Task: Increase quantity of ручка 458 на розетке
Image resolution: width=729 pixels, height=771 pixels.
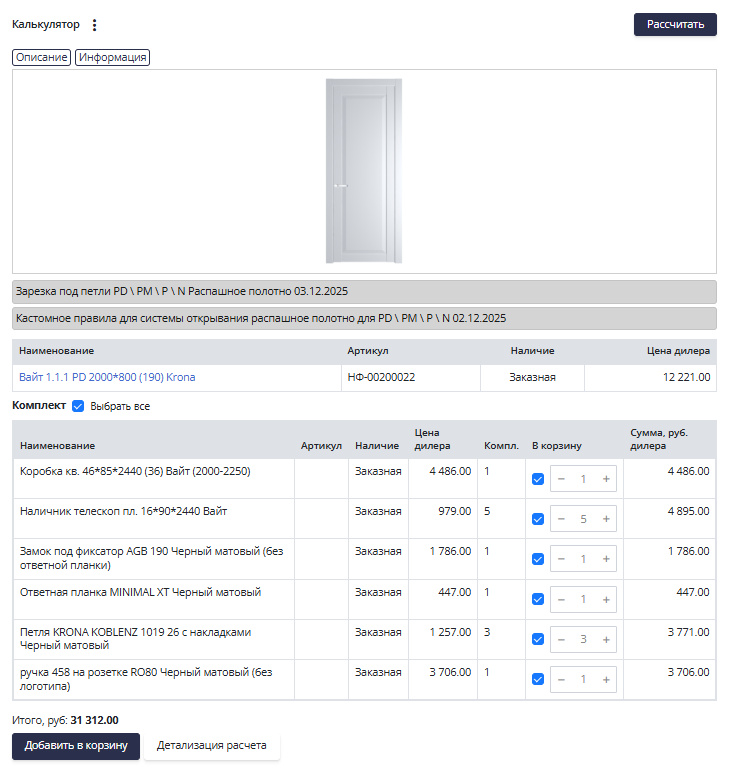Action: (x=606, y=679)
